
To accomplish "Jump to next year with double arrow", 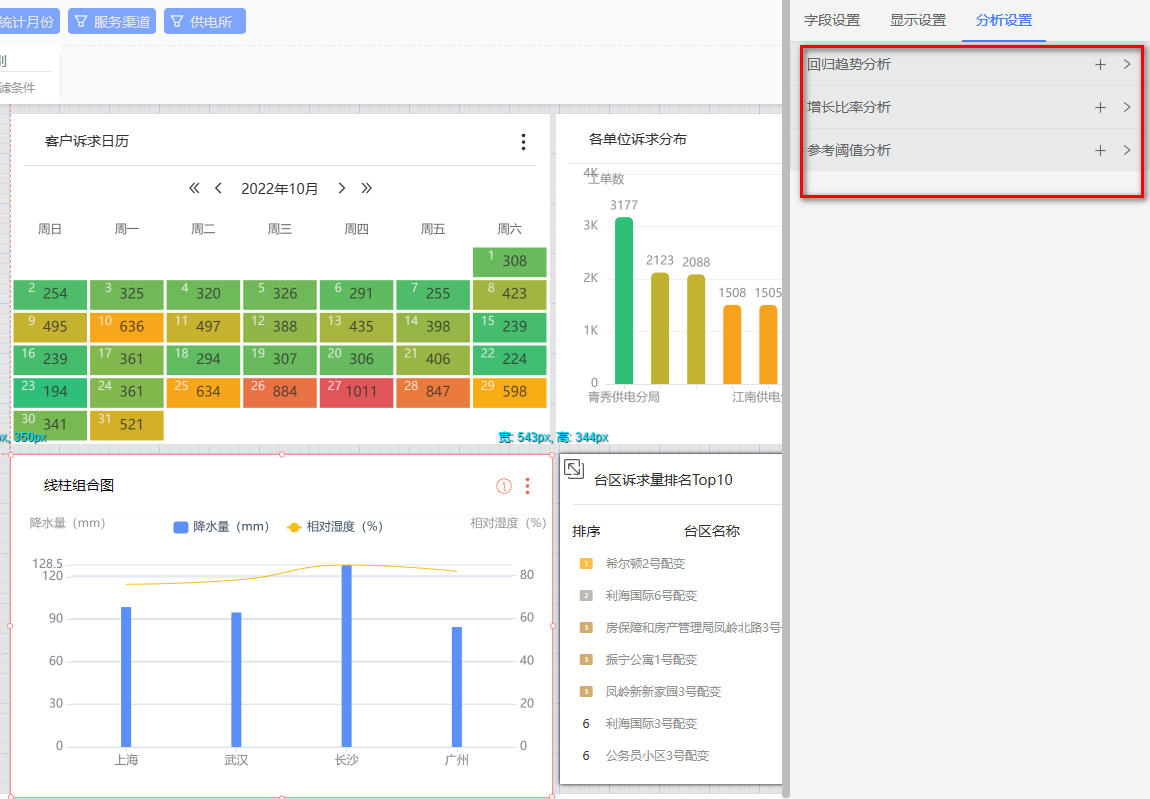I will pyautogui.click(x=367, y=188).
